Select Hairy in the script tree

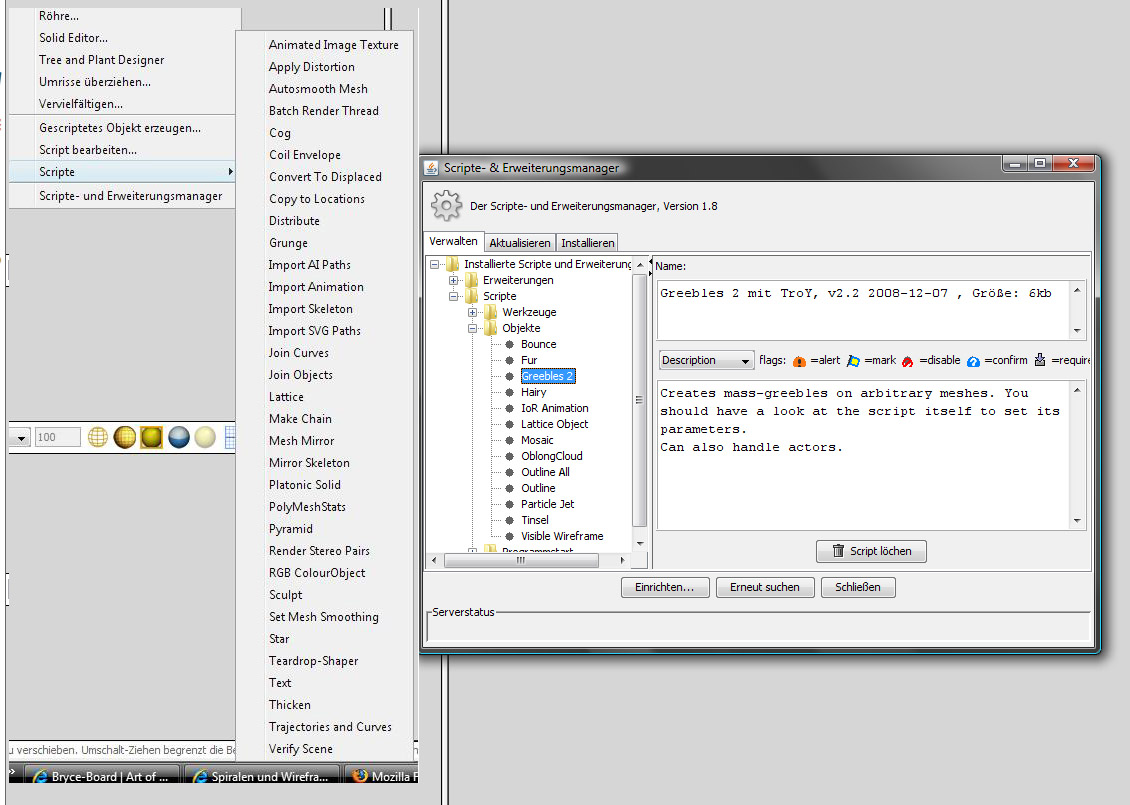533,392
